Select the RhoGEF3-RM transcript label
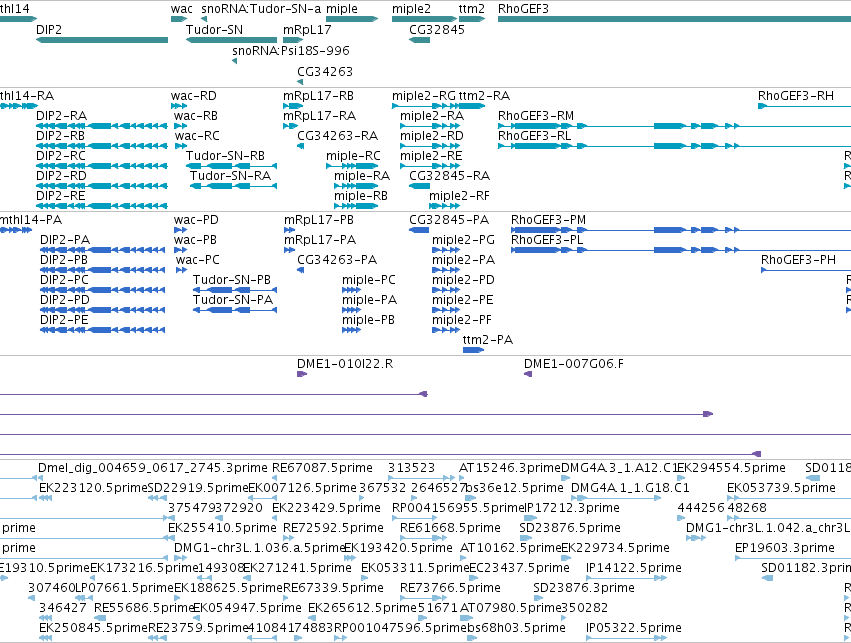The width and height of the screenshot is (851, 643). [x=536, y=116]
